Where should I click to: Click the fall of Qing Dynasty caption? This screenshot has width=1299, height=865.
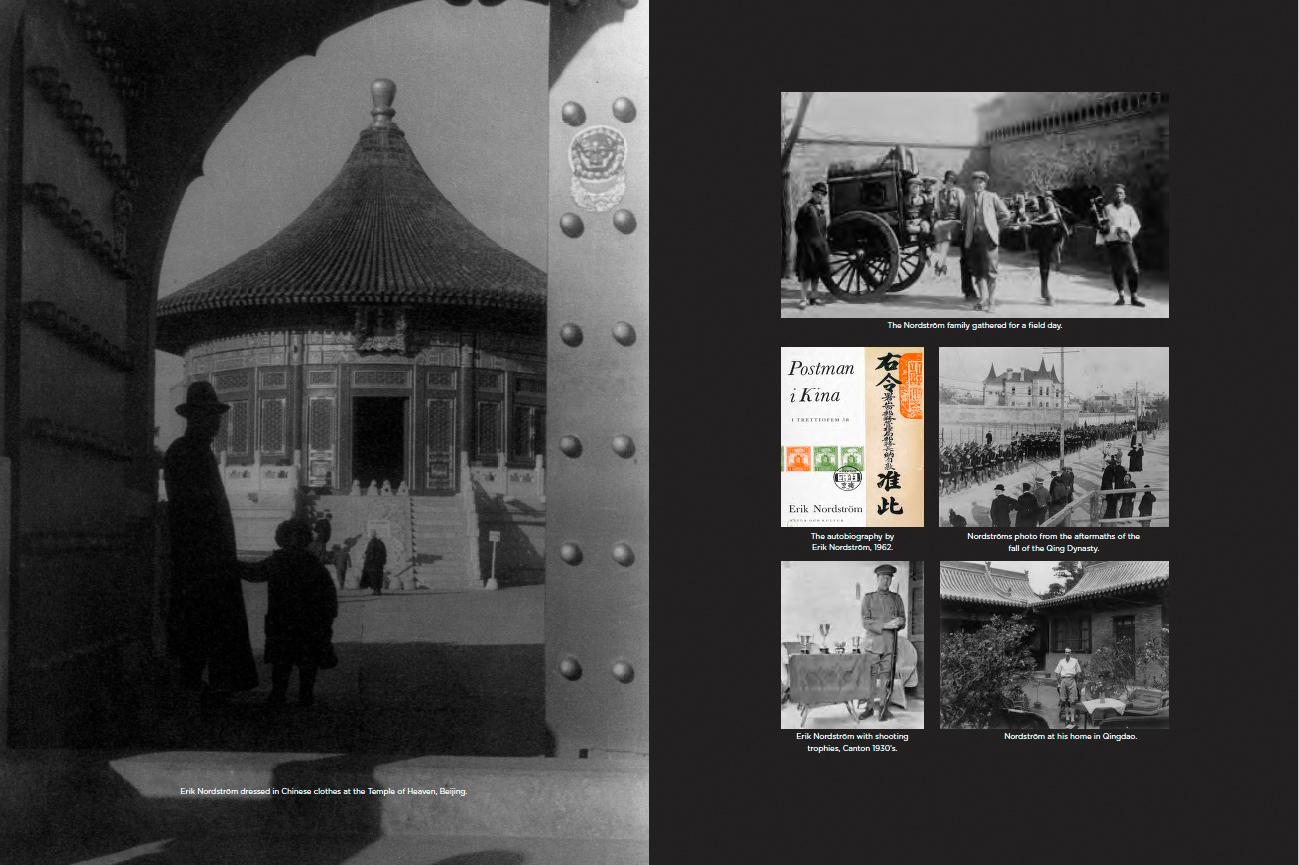pos(1053,542)
